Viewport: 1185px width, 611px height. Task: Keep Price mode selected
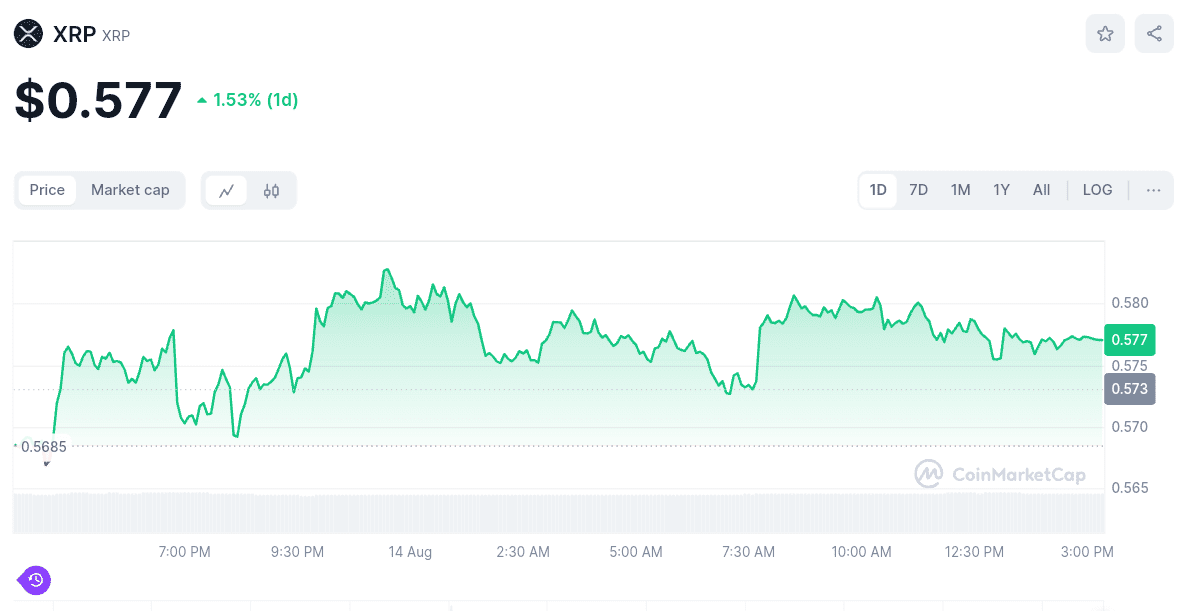click(x=47, y=190)
